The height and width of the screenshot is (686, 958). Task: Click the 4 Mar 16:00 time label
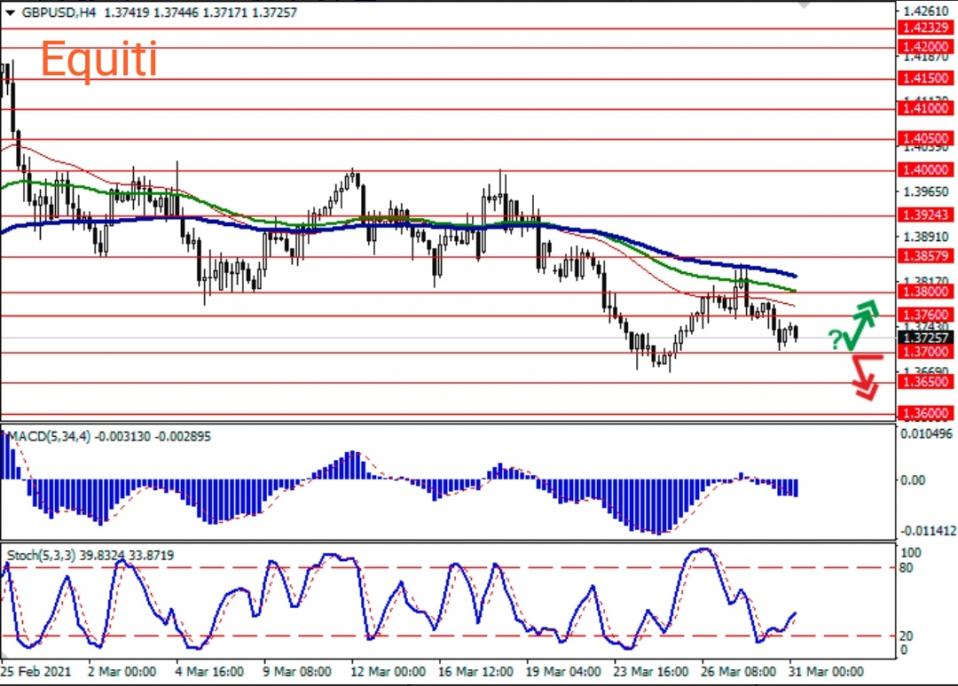[x=210, y=672]
